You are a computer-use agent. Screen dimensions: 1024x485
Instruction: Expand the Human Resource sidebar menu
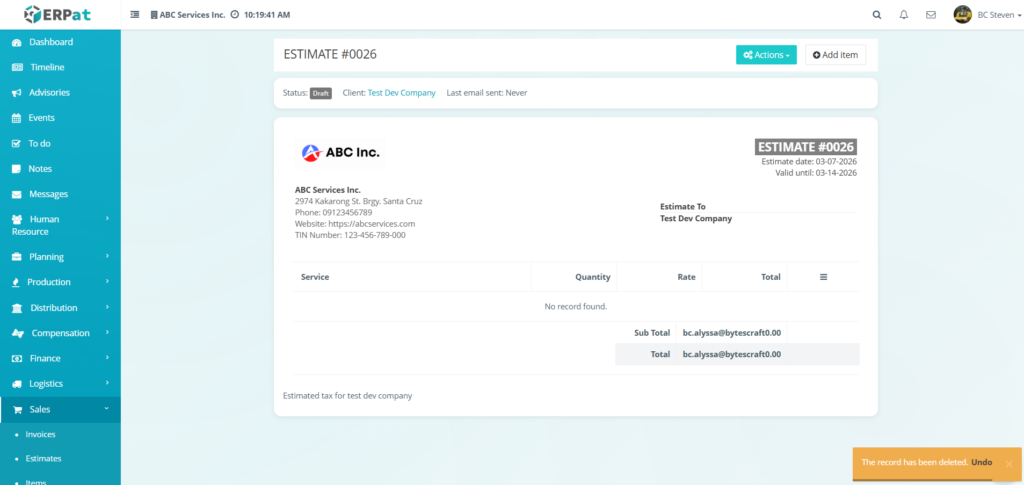coord(60,225)
